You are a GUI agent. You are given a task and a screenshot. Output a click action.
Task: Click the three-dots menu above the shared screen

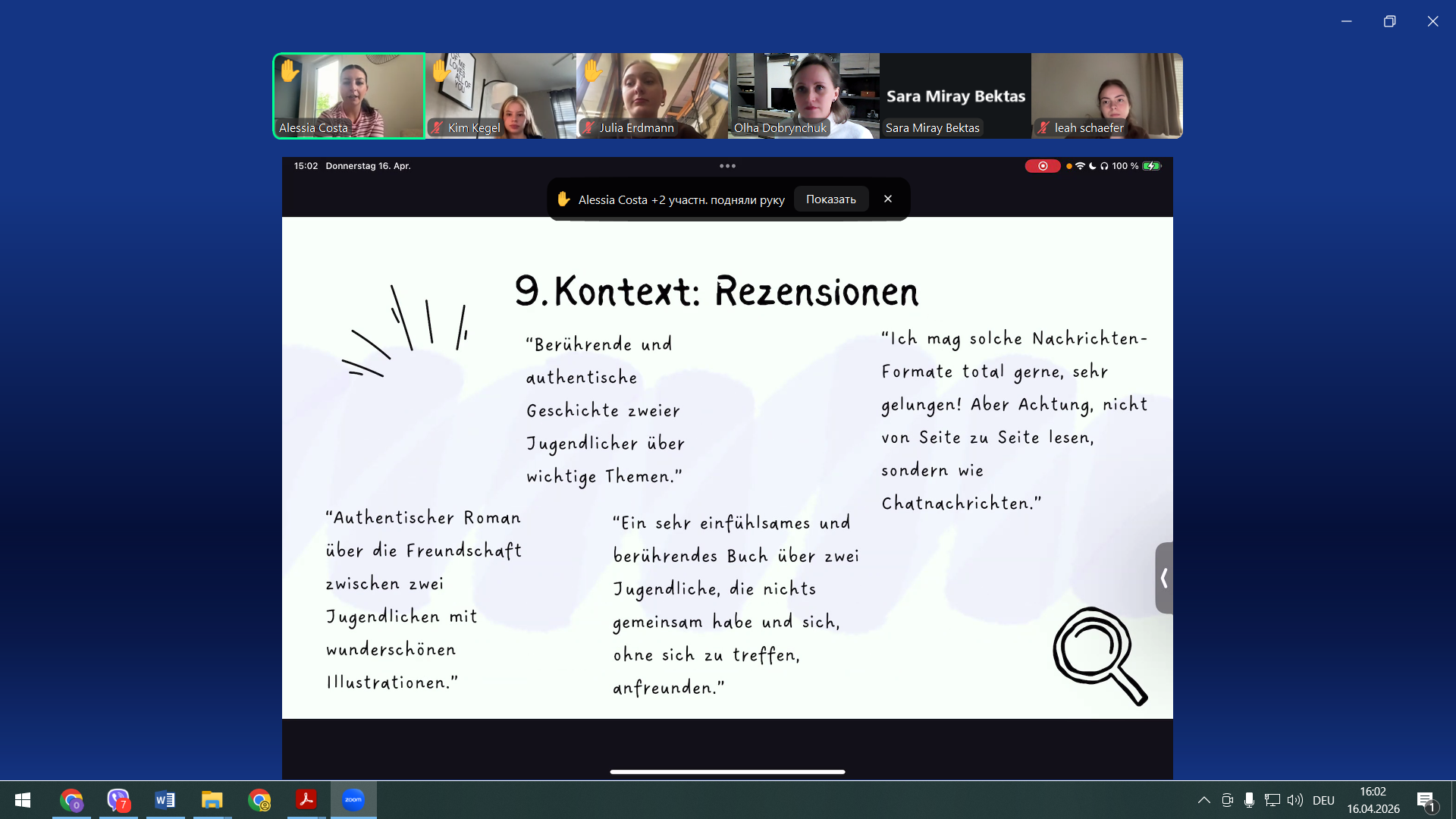coord(727,165)
